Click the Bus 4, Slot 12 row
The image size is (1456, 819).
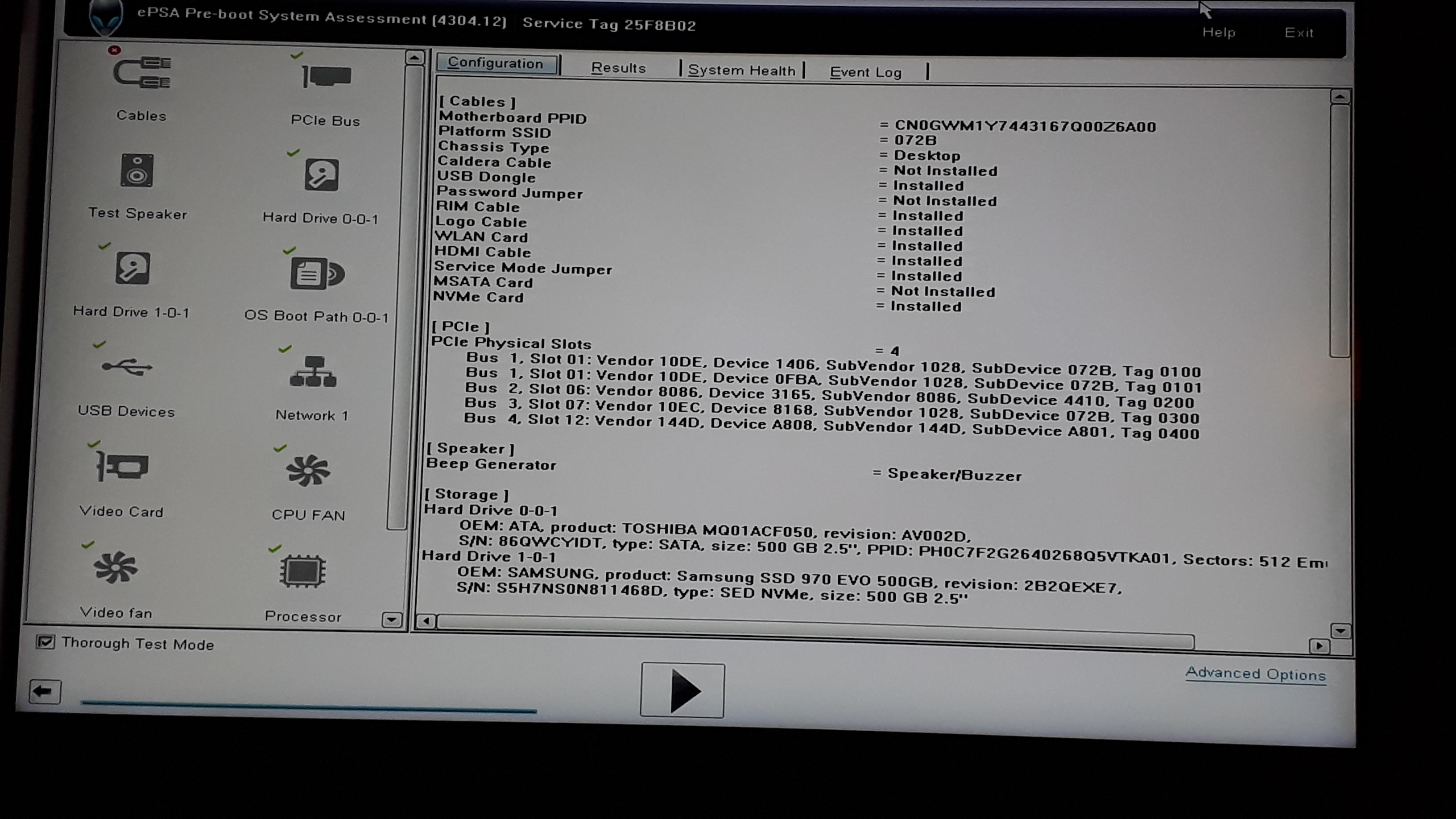click(x=831, y=426)
